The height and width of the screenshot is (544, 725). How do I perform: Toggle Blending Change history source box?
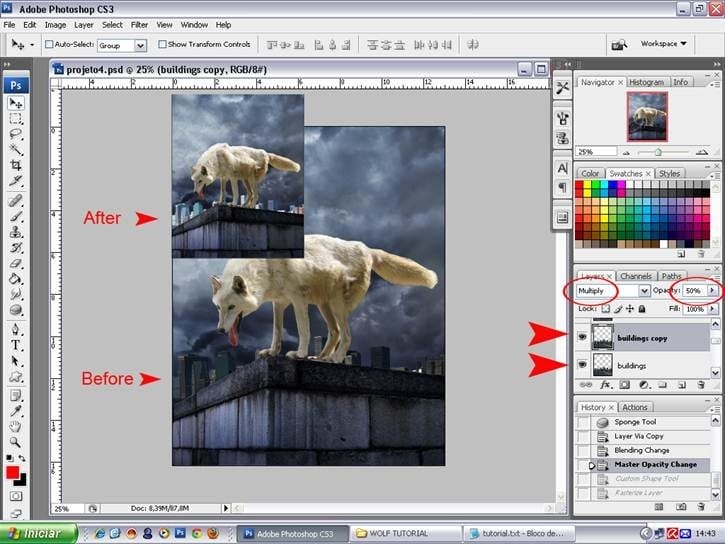pos(584,451)
